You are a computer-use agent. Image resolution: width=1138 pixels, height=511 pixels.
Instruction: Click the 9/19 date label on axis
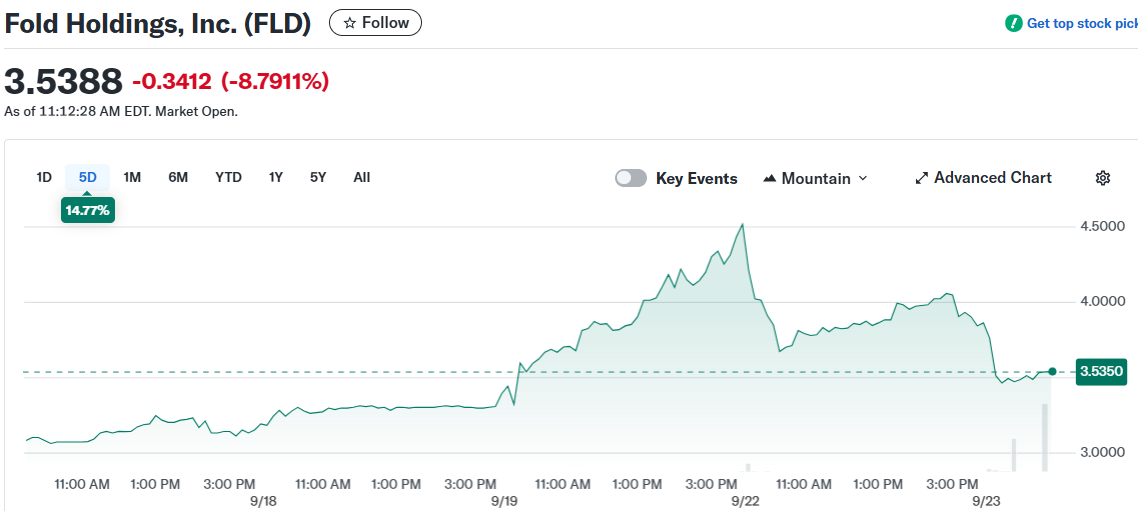point(504,501)
